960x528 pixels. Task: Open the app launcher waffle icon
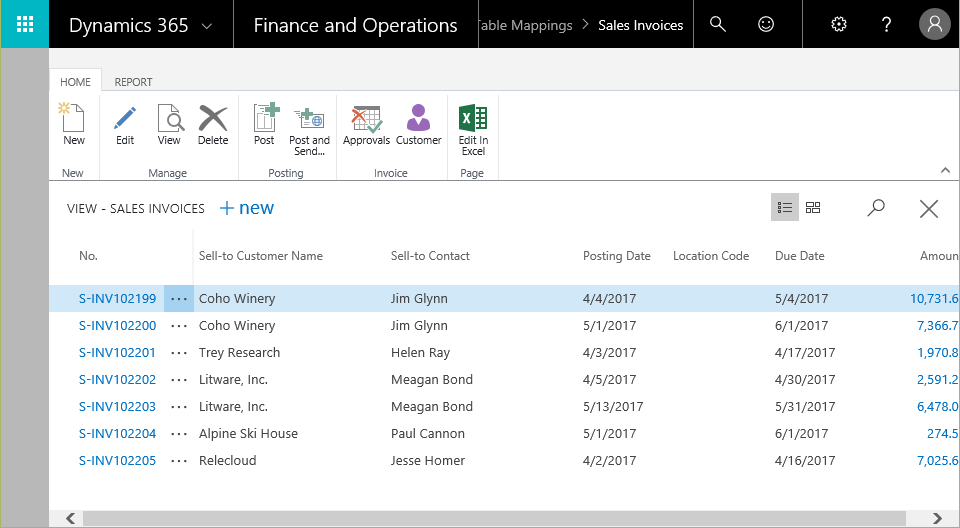pyautogui.click(x=24, y=24)
